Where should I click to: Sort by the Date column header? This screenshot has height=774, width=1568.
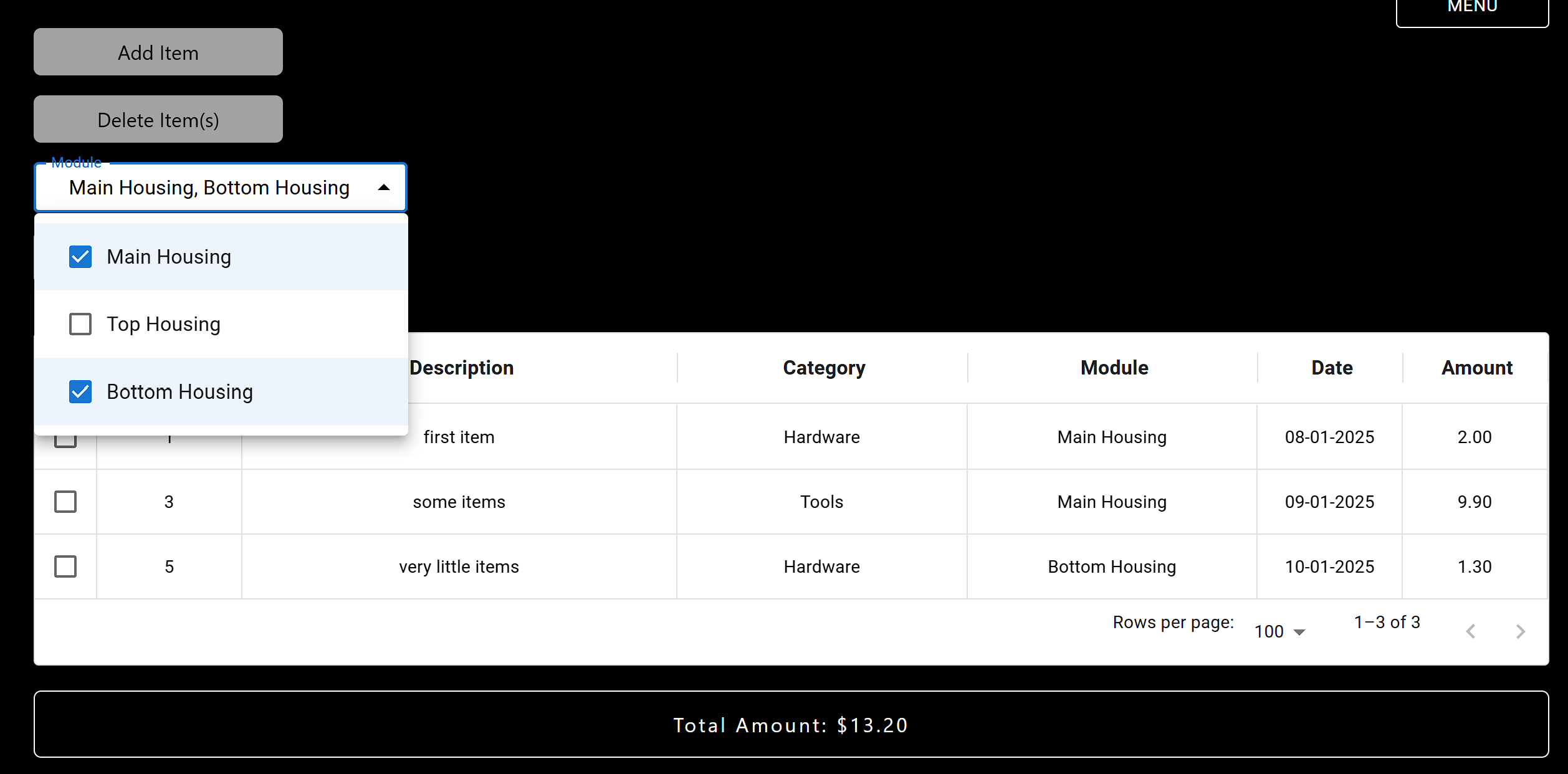tap(1332, 368)
